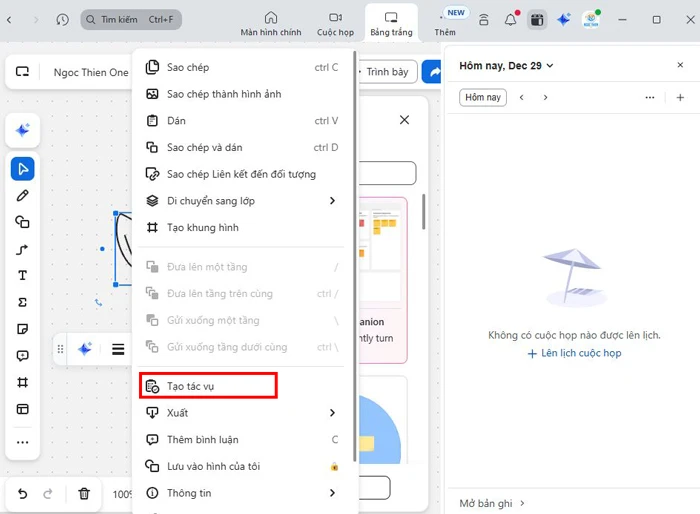Select the arrow selection tool
The width and height of the screenshot is (700, 514).
click(22, 169)
